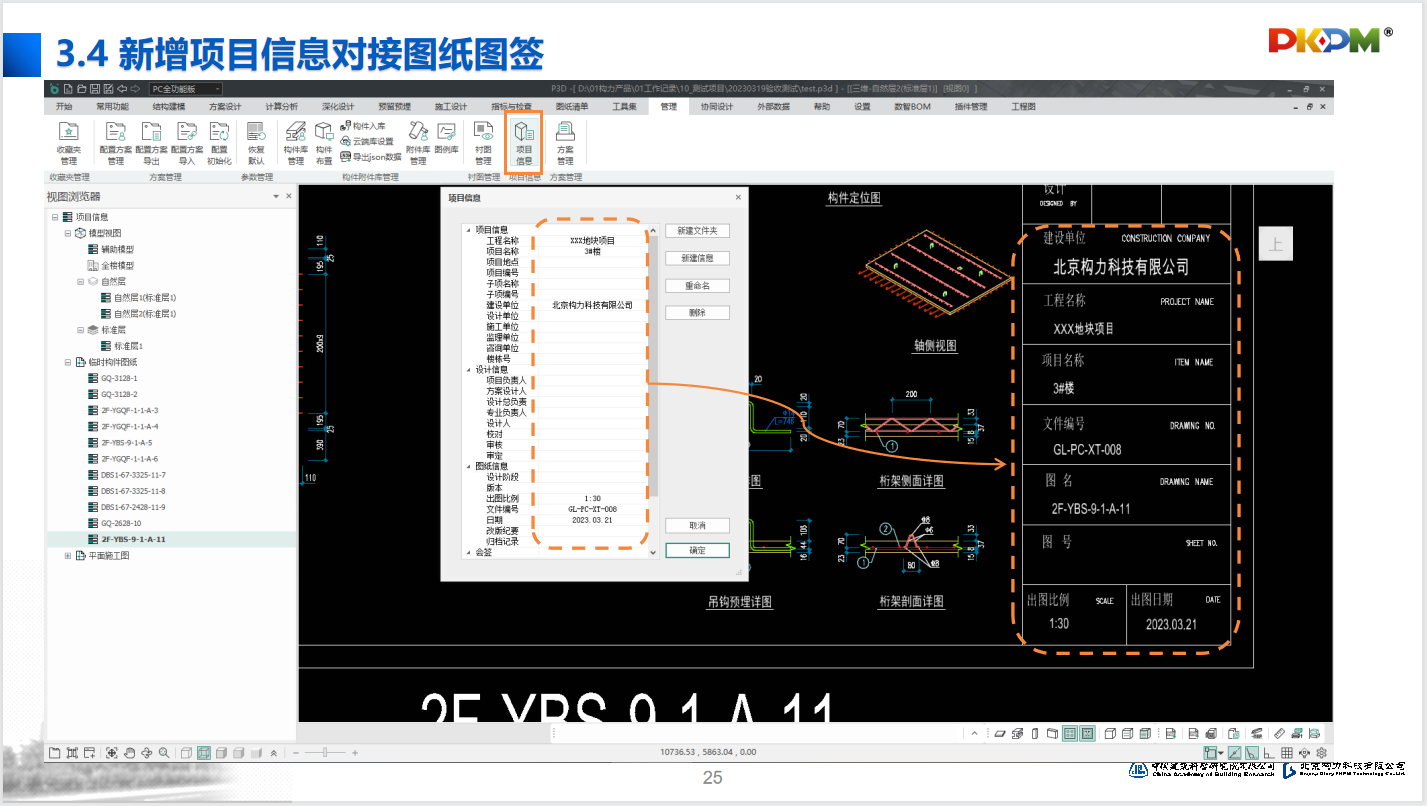Click the 工程名称 value field
This screenshot has width=1427, height=806.
[x=592, y=241]
